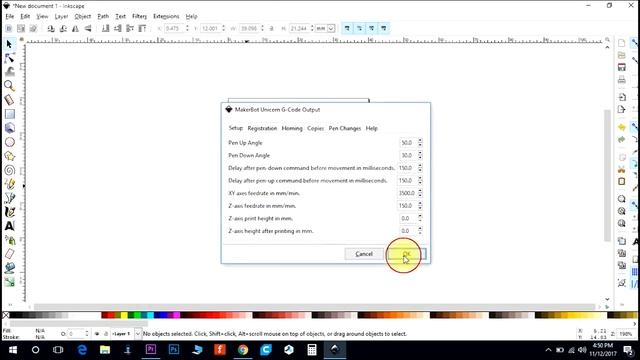Screen dimensions: 640x360
Task: Click the Pen Up Angle value field
Action: 407,143
